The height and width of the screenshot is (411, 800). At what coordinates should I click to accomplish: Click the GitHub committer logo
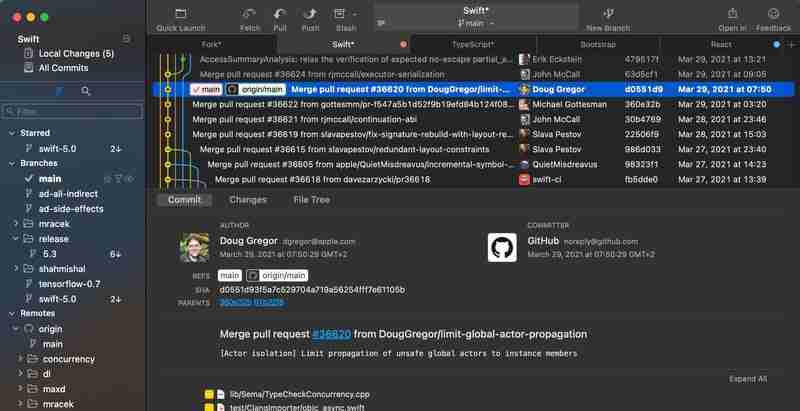pyautogui.click(x=502, y=247)
